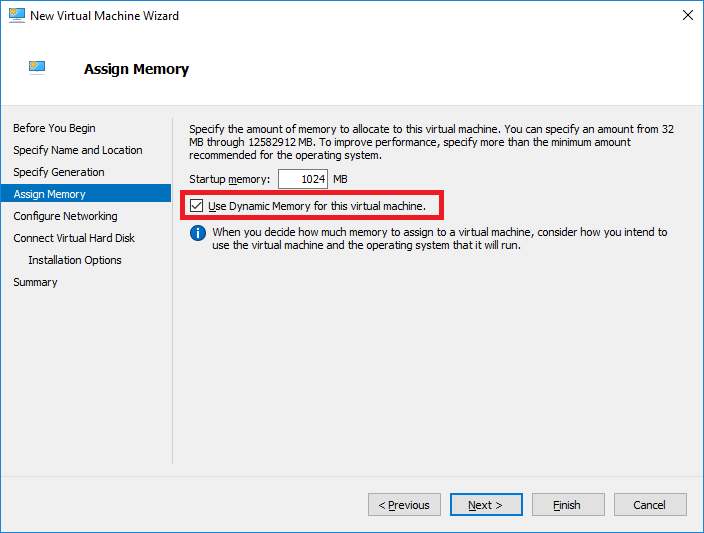This screenshot has width=704, height=533.
Task: Toggle Use Dynamic Memory checkbox
Action: [x=196, y=206]
